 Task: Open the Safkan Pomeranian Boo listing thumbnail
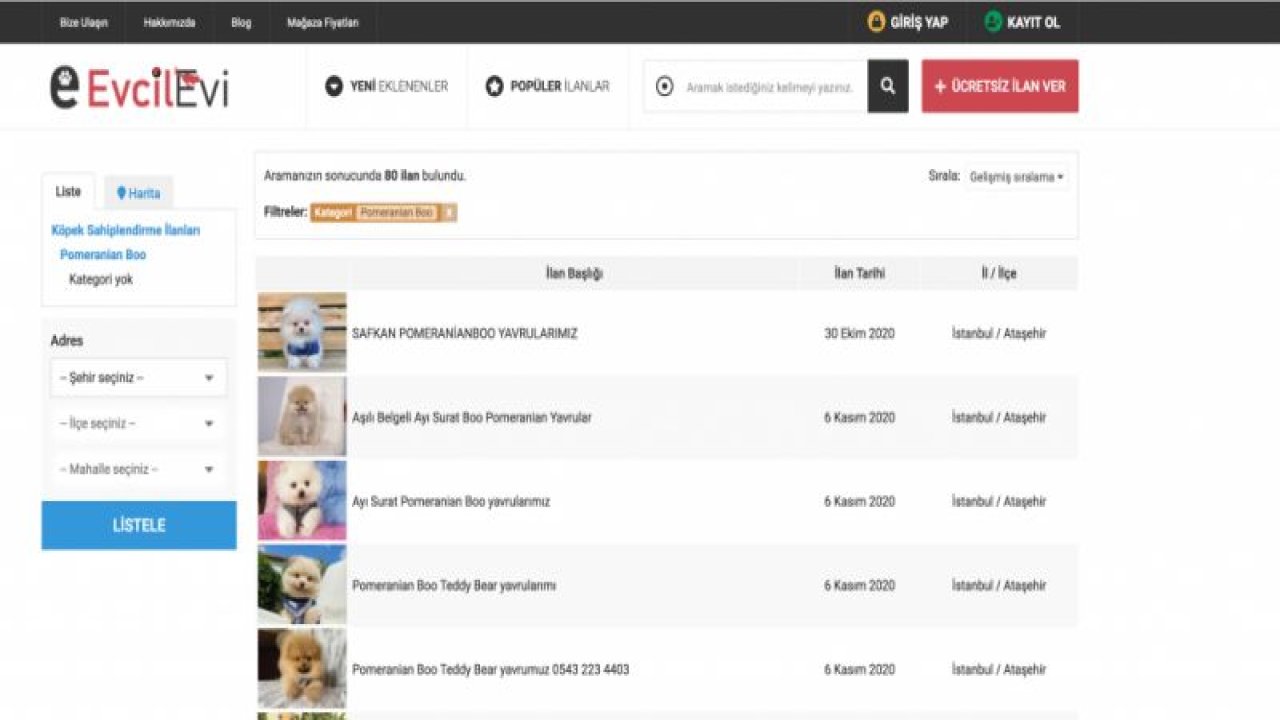tap(302, 331)
